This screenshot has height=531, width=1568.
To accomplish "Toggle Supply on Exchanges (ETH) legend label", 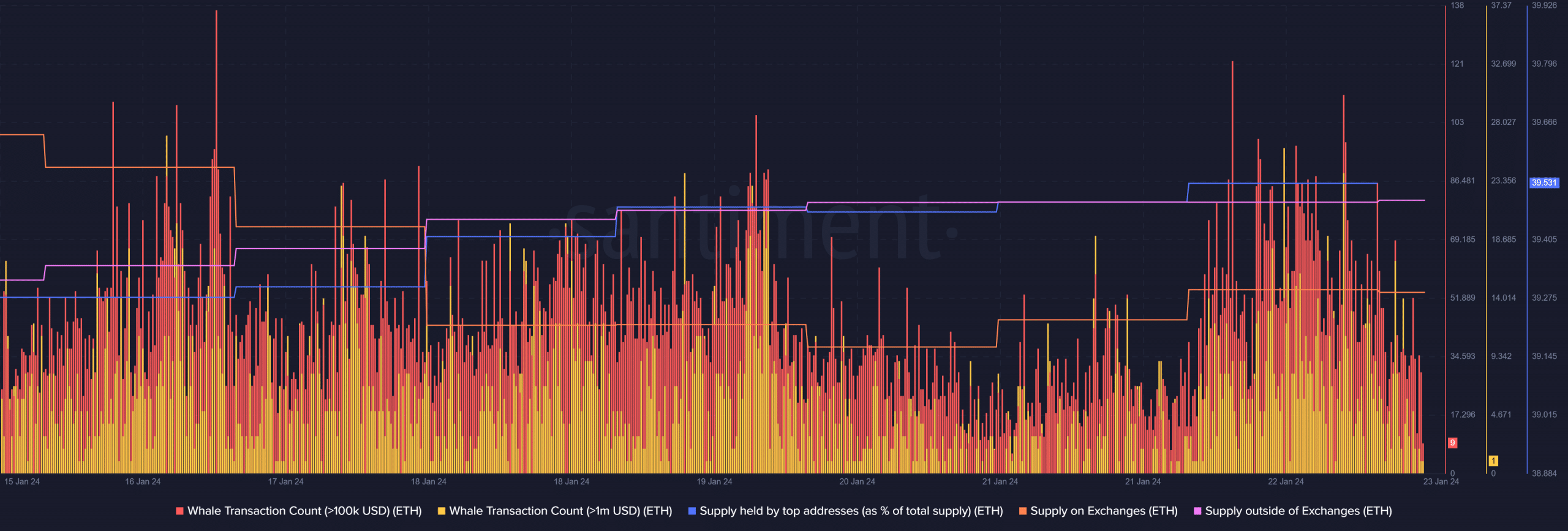I will click(1104, 511).
